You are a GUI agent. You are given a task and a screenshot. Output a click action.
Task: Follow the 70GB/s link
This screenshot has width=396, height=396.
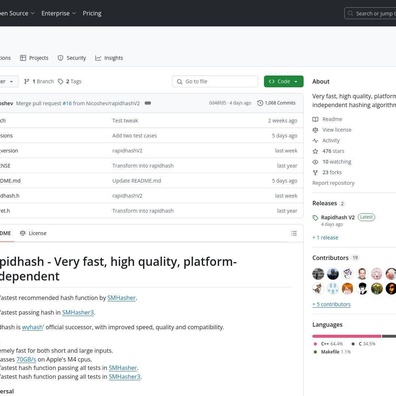(26, 359)
